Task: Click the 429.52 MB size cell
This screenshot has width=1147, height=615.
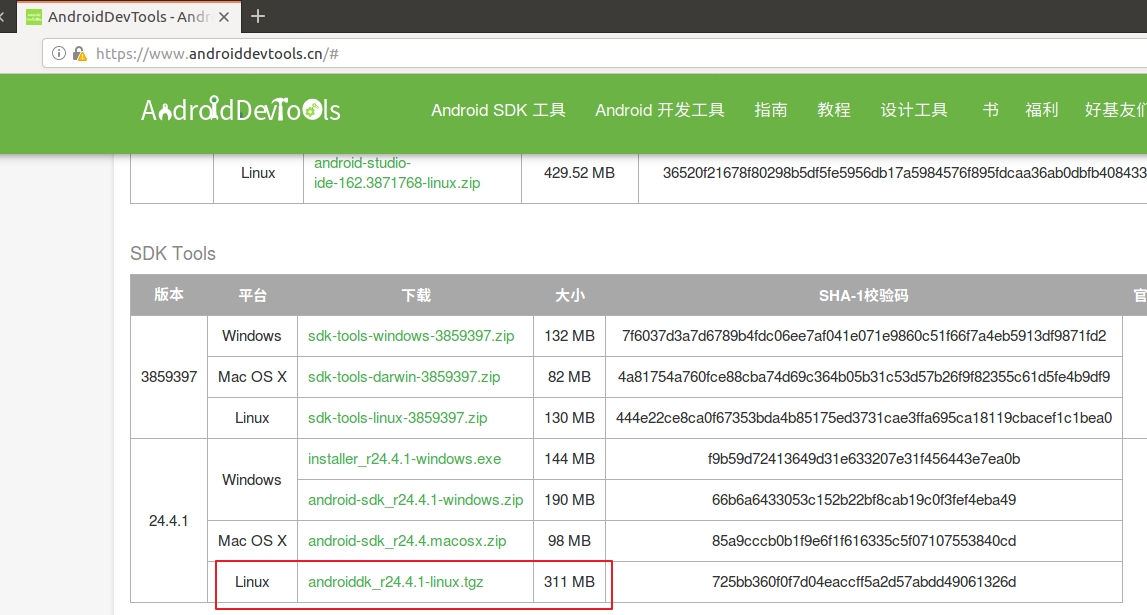Action: 579,173
